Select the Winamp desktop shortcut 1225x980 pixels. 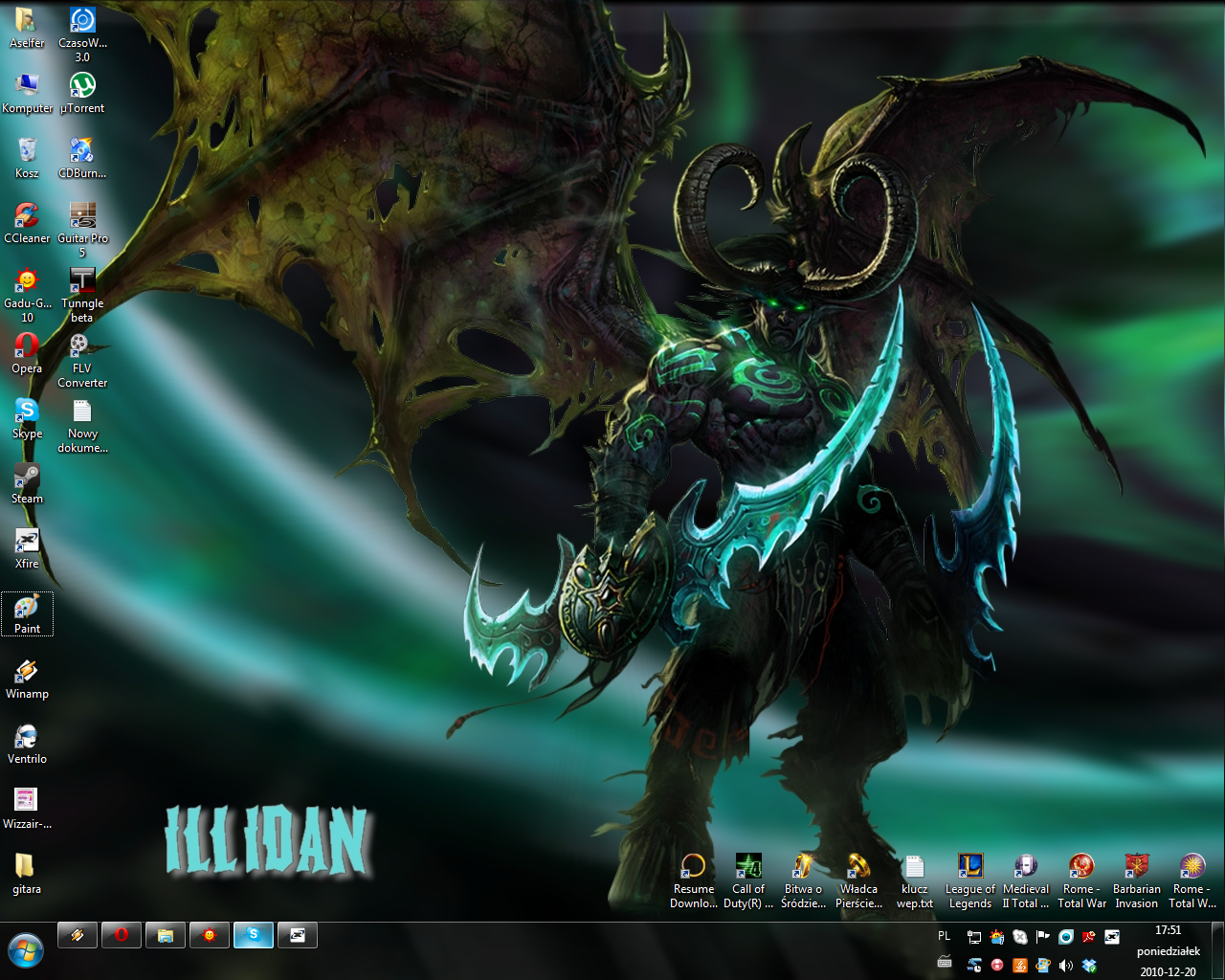pos(27,679)
